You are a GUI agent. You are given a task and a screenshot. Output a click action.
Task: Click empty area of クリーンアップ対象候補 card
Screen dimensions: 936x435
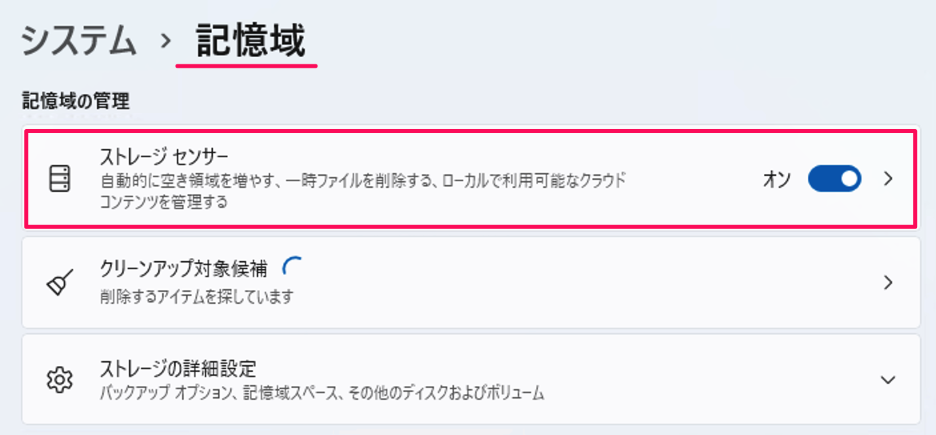click(600, 283)
